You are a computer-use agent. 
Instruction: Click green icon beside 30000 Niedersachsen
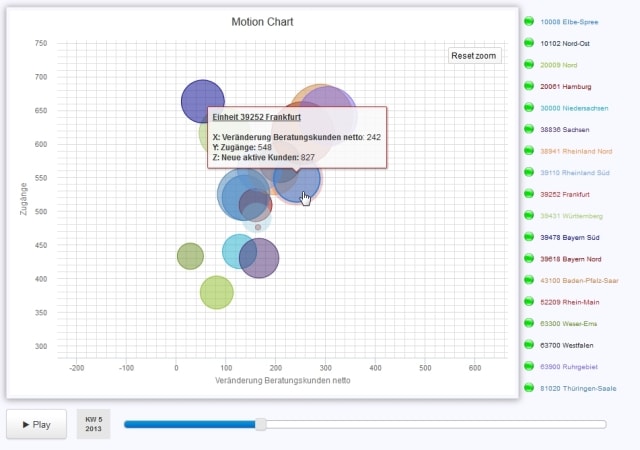pos(529,108)
